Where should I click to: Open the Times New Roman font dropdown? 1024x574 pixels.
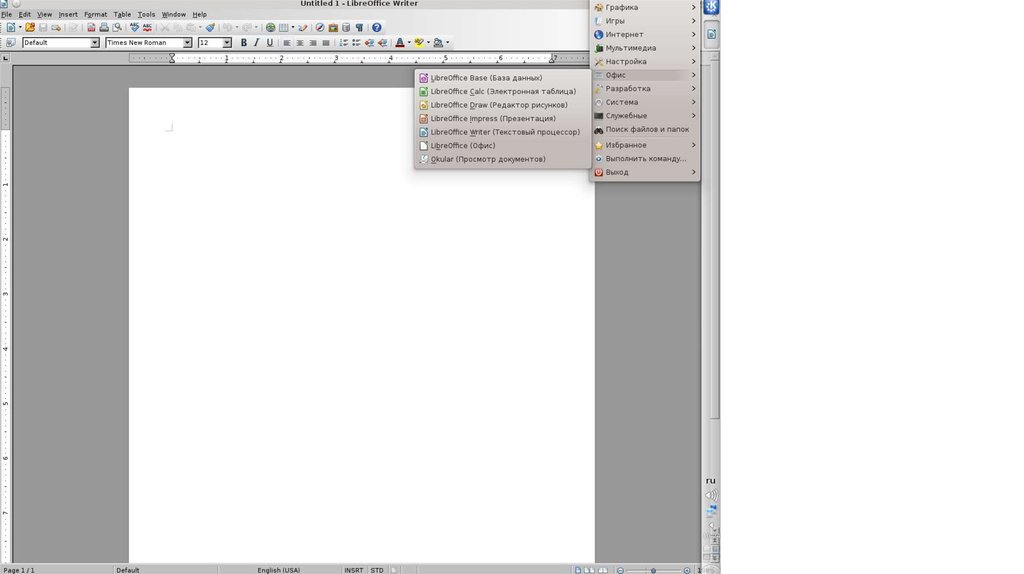(x=187, y=42)
